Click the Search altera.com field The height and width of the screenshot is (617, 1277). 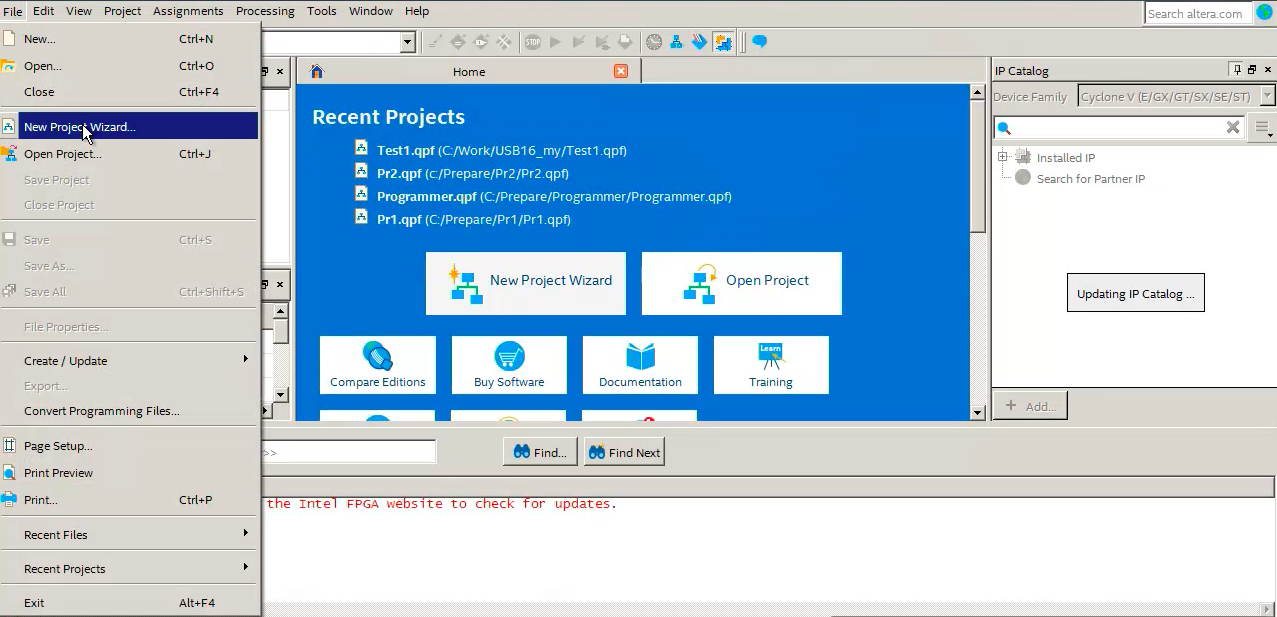point(1198,13)
